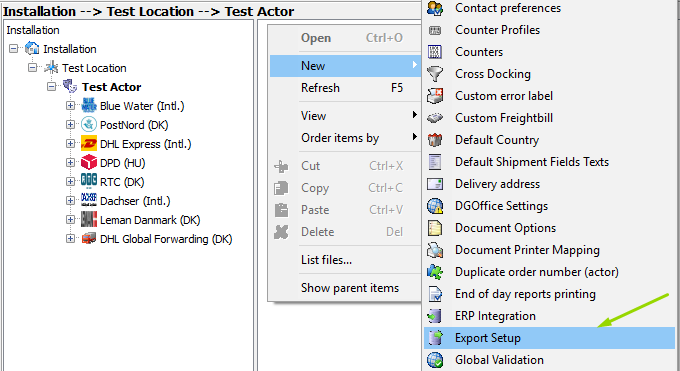Expand the Blue Water (Intl.) node
The height and width of the screenshot is (371, 680).
[70, 105]
